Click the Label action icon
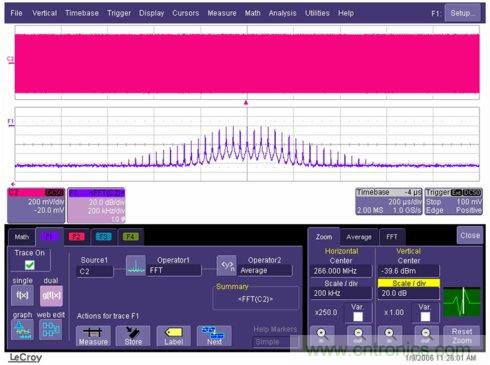 [x=174, y=336]
